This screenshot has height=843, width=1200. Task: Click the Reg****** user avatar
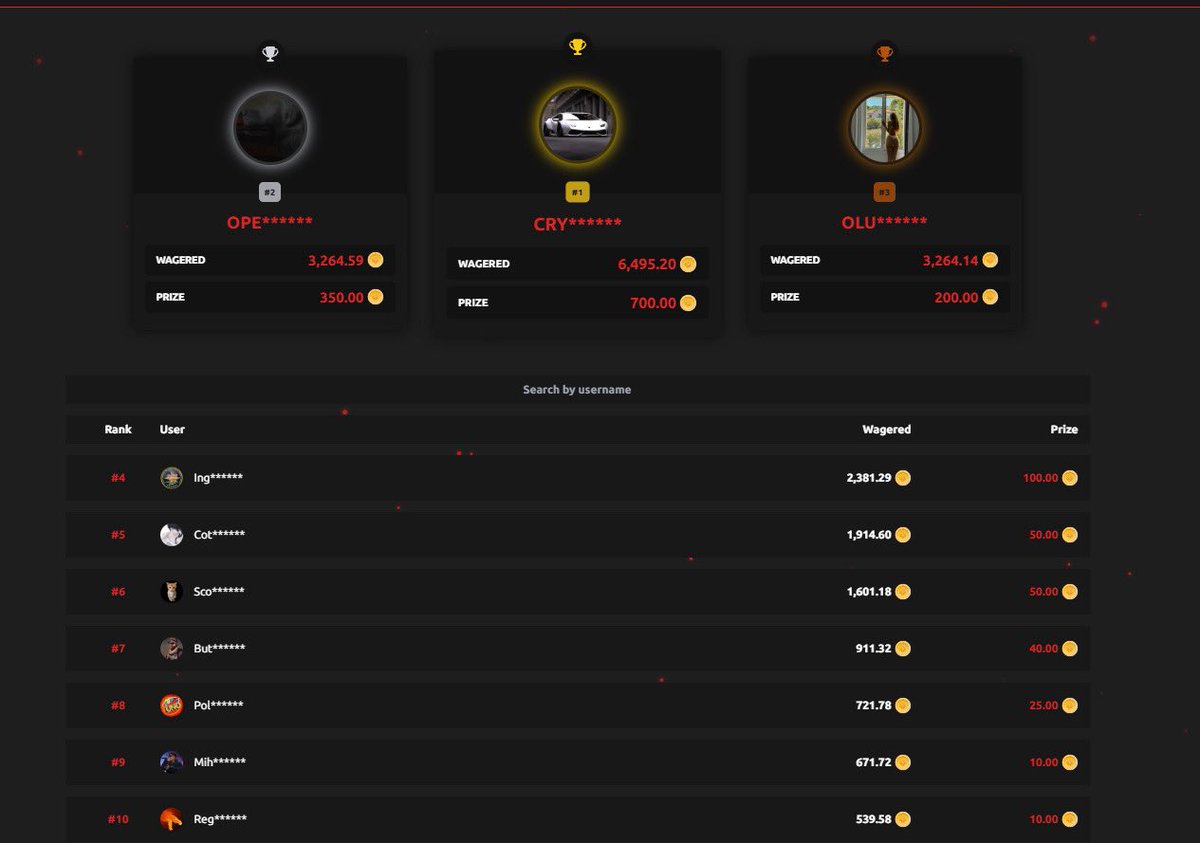pyautogui.click(x=171, y=819)
